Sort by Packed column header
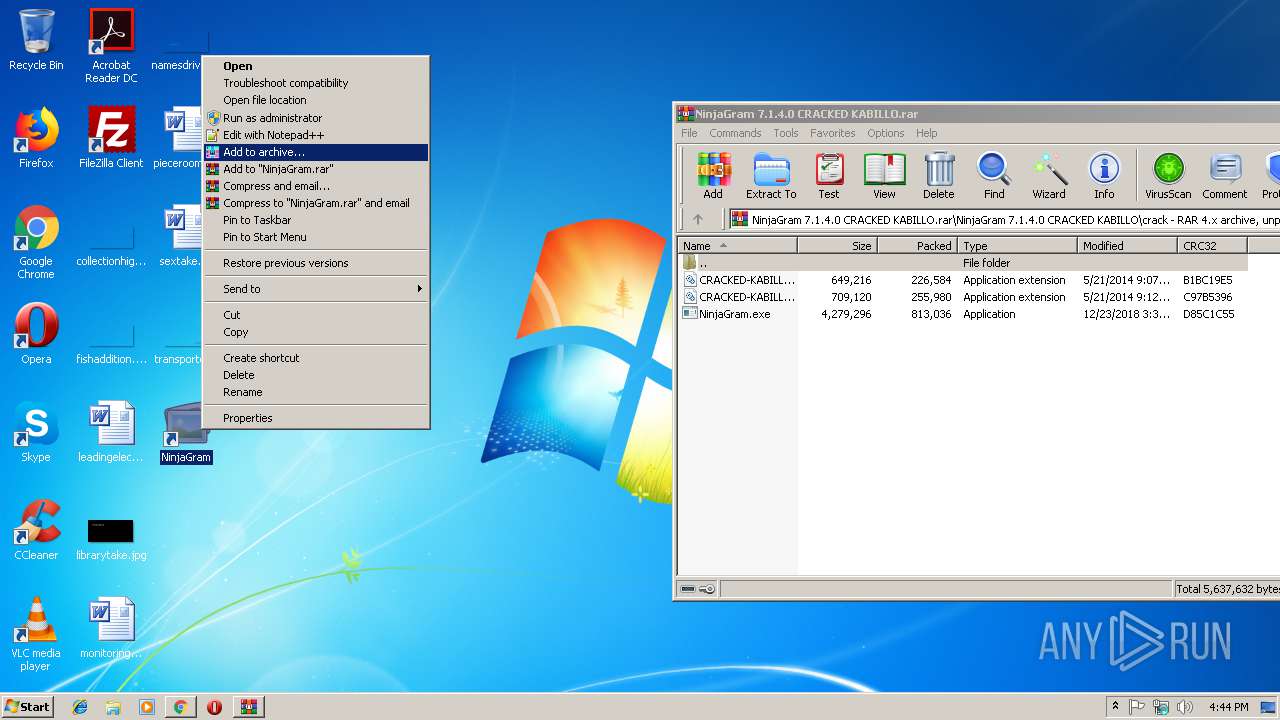The image size is (1280, 720). click(x=918, y=245)
